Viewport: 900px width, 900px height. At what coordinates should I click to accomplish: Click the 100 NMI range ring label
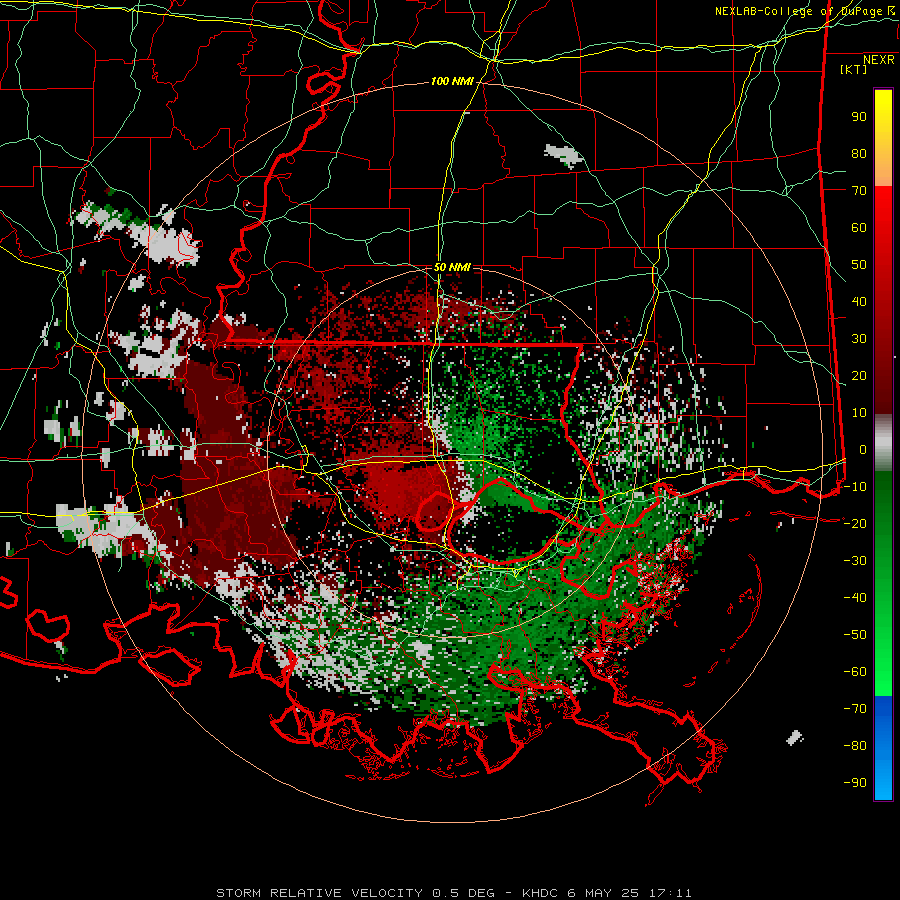point(452,81)
